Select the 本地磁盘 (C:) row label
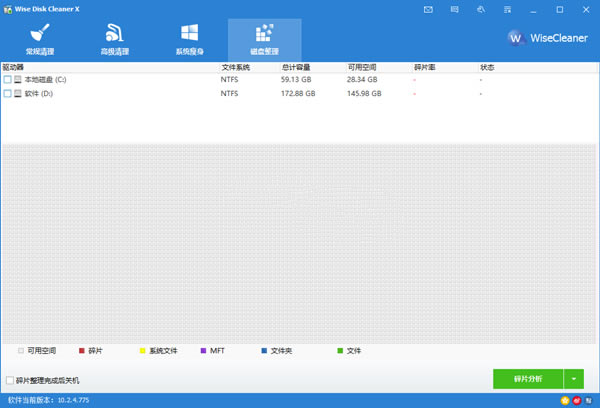This screenshot has width=600, height=408. point(46,80)
